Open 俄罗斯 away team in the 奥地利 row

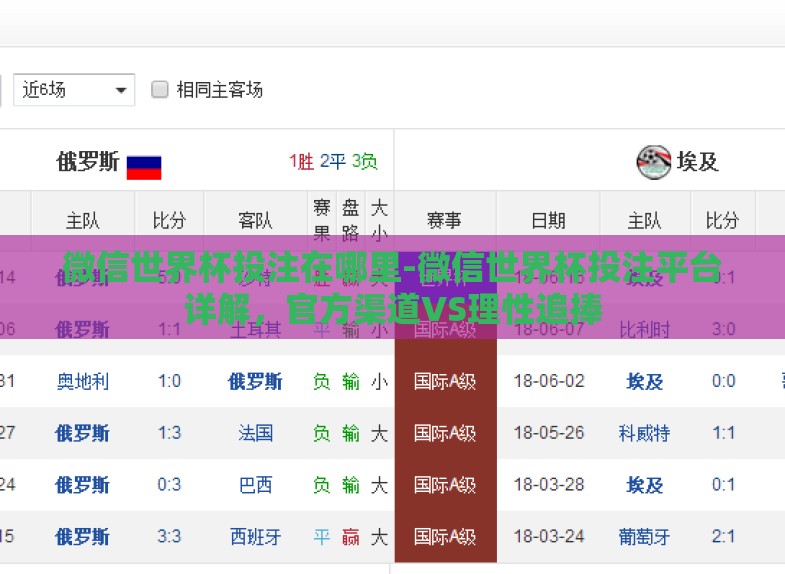(255, 381)
